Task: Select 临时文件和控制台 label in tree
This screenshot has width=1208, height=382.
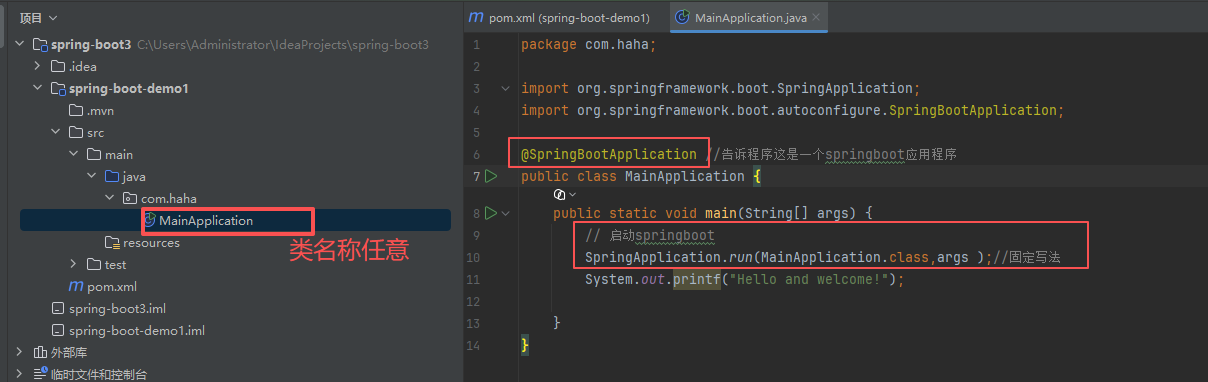Action: (99, 374)
